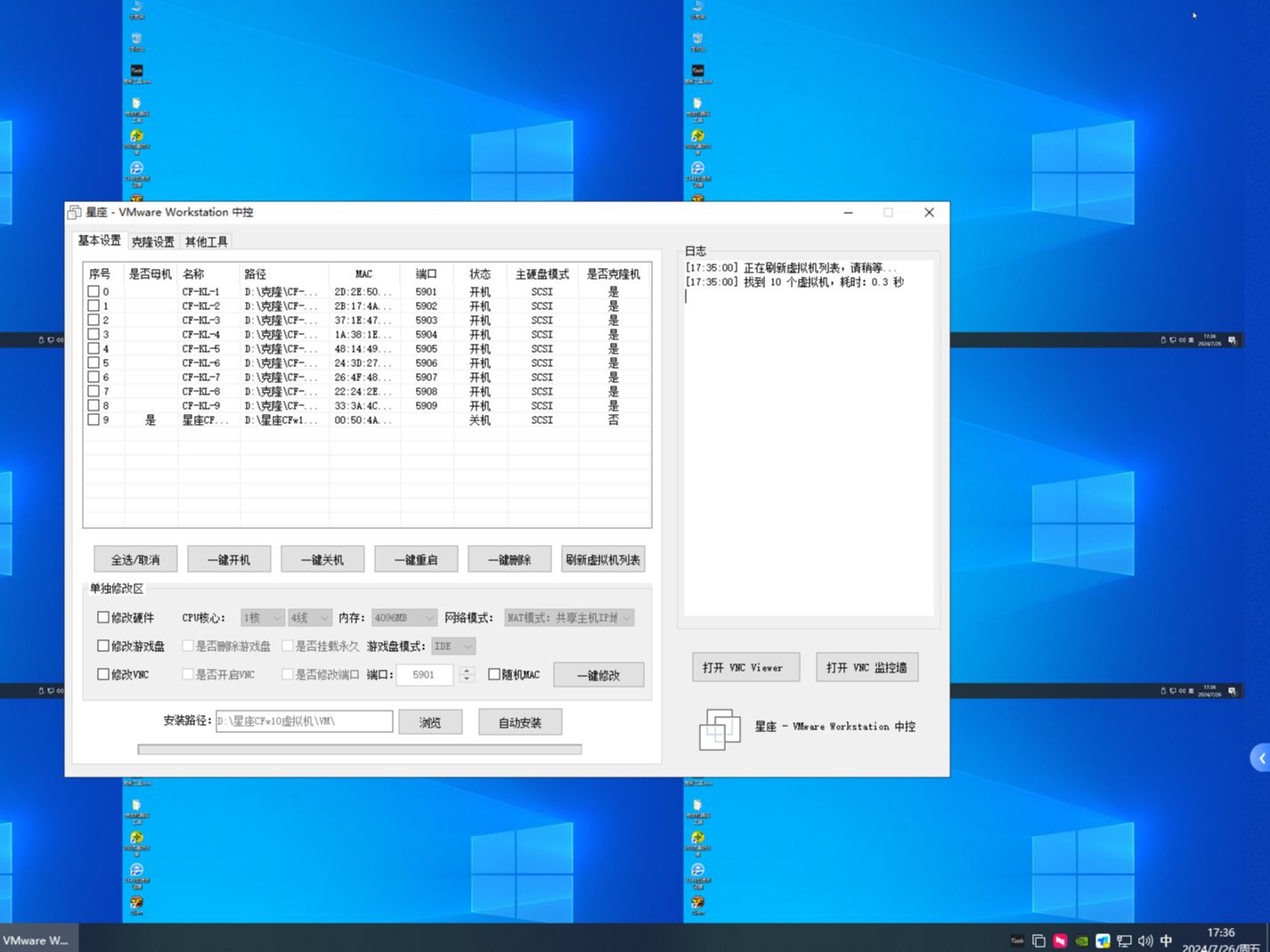Click inside the 日志 log text area
Image resolution: width=1270 pixels, height=952 pixels.
tap(810, 436)
